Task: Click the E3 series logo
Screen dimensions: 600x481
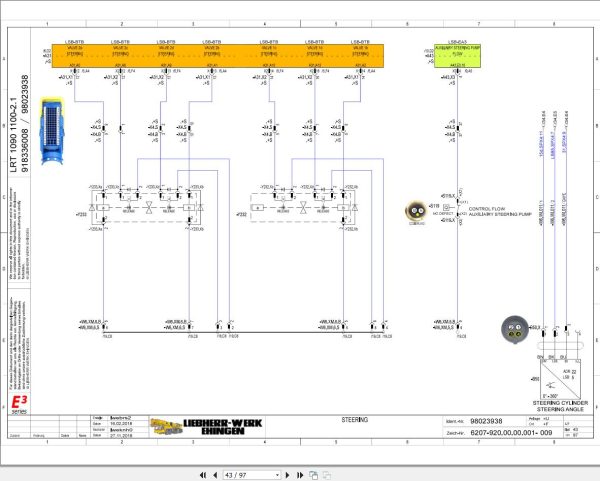Action: point(19,404)
